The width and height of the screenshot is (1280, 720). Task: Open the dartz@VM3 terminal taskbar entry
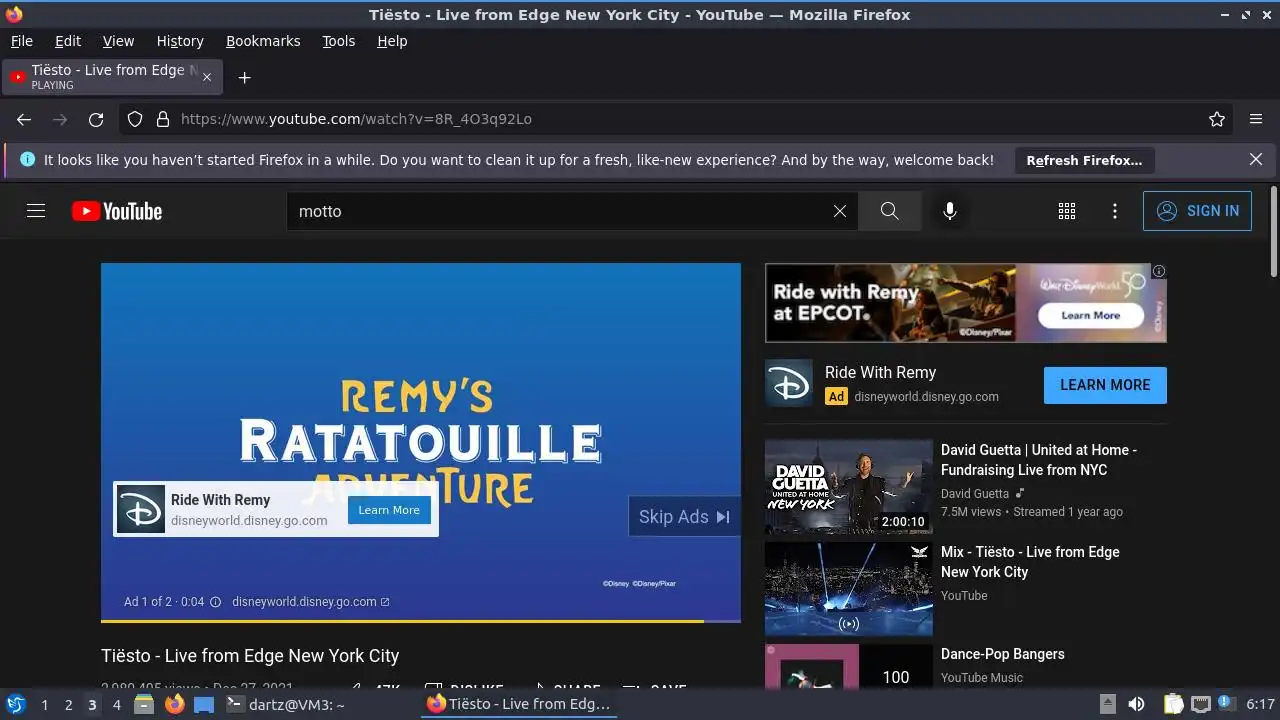(285, 704)
